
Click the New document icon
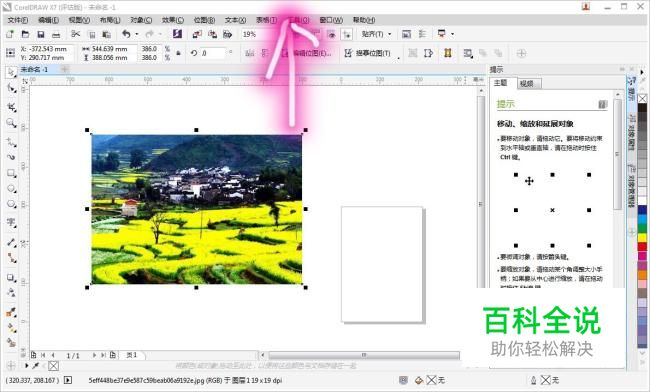click(x=10, y=34)
